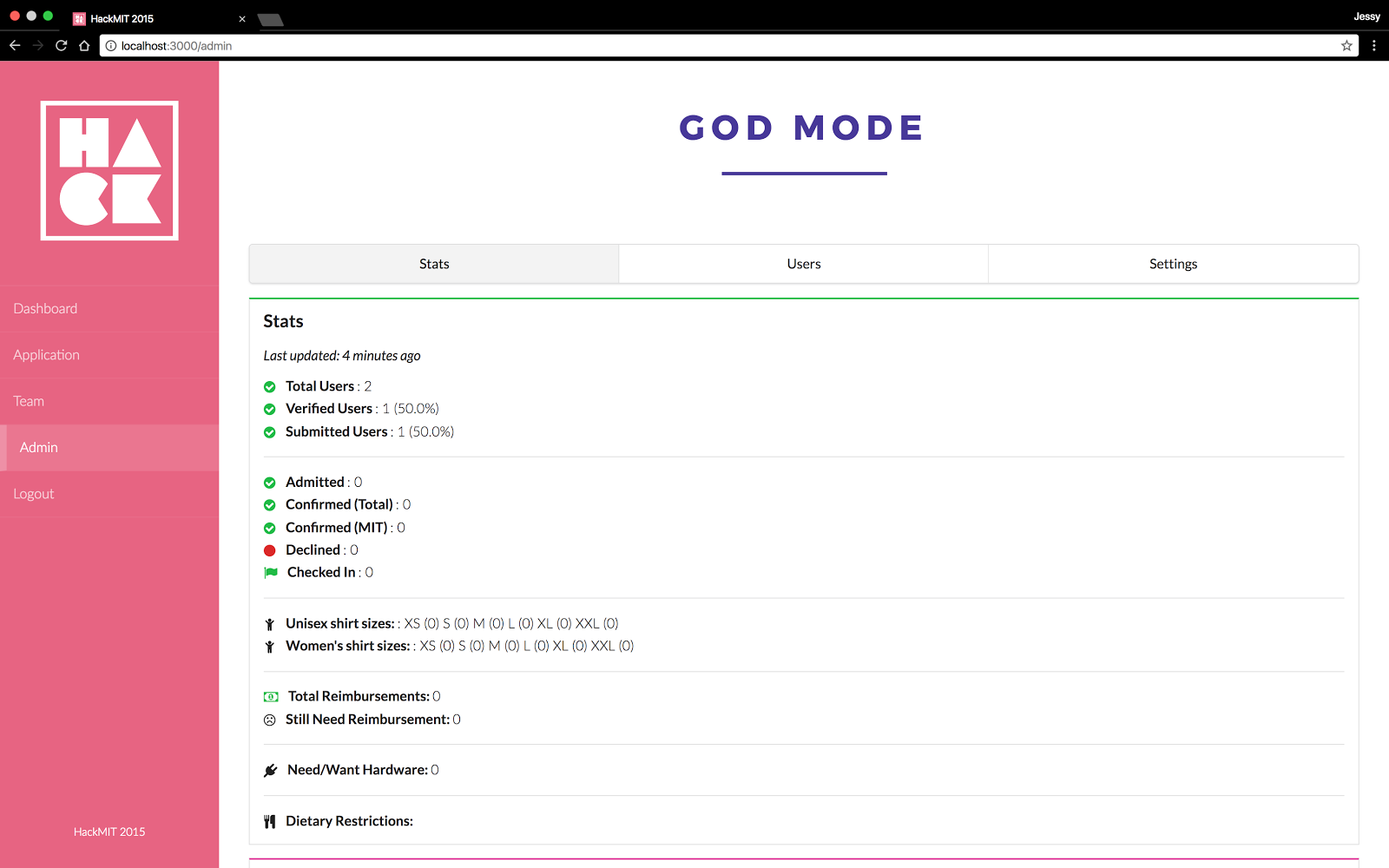
Task: Open the Team page
Action: click(x=29, y=401)
